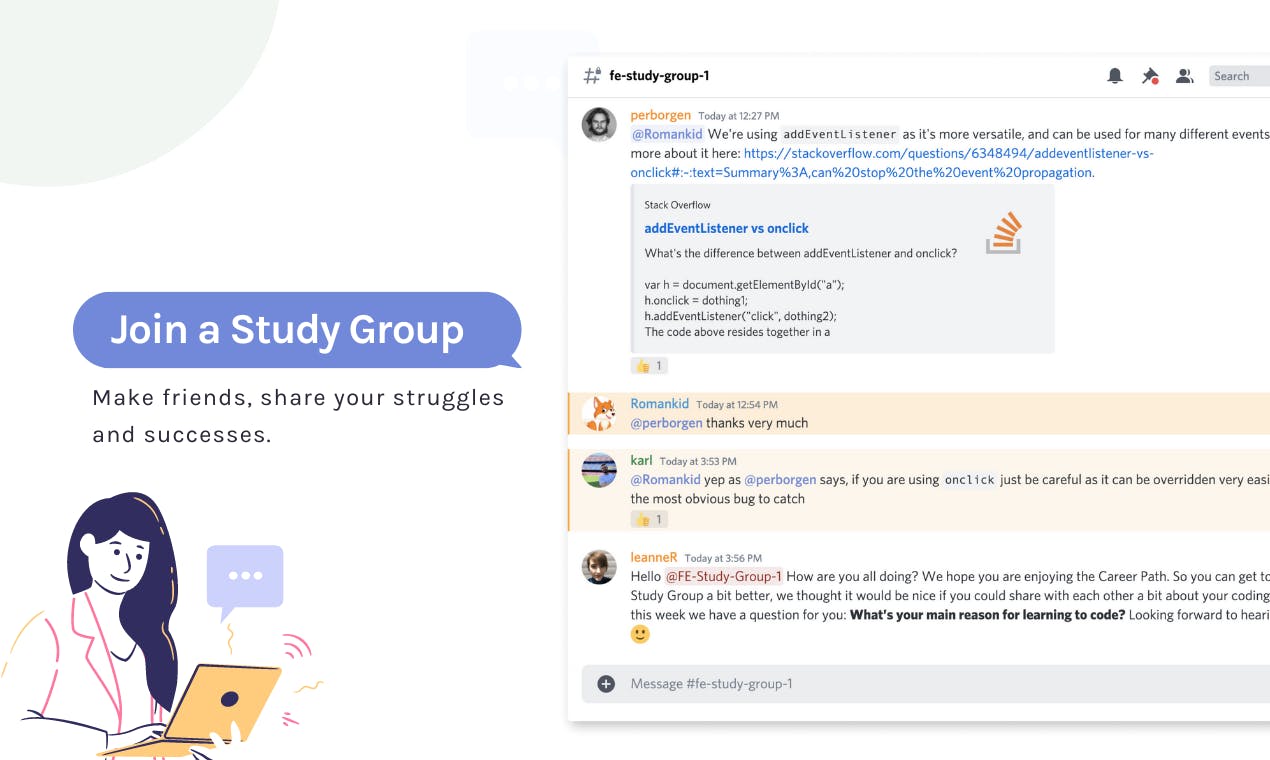Open perborgen's avatar
The width and height of the screenshot is (1270, 760).
(x=599, y=125)
